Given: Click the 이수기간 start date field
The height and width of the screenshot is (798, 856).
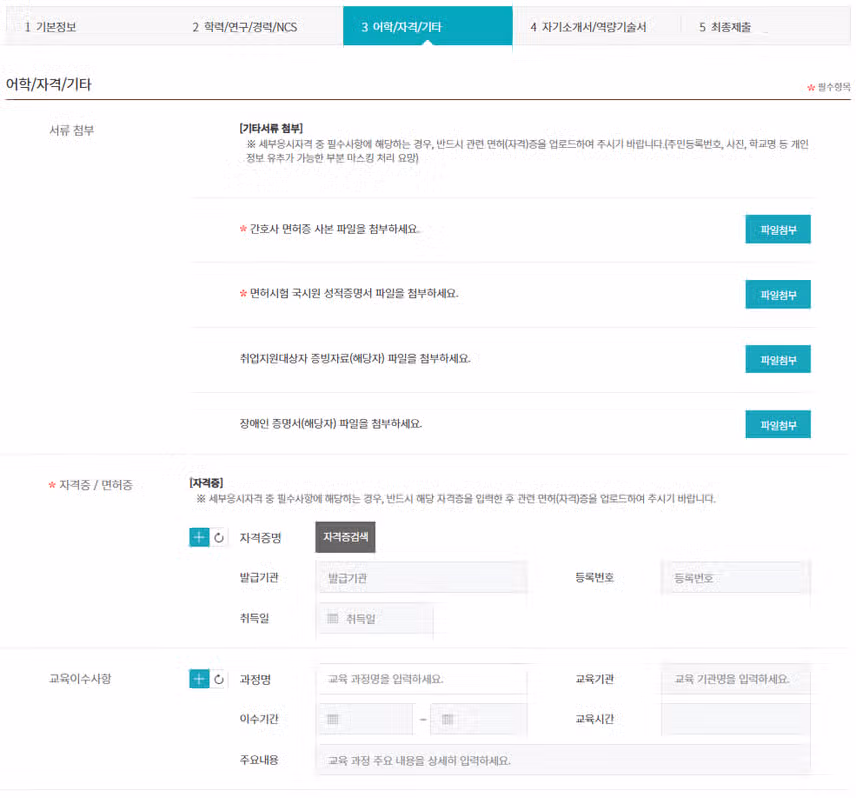Looking at the screenshot, I should [365, 719].
